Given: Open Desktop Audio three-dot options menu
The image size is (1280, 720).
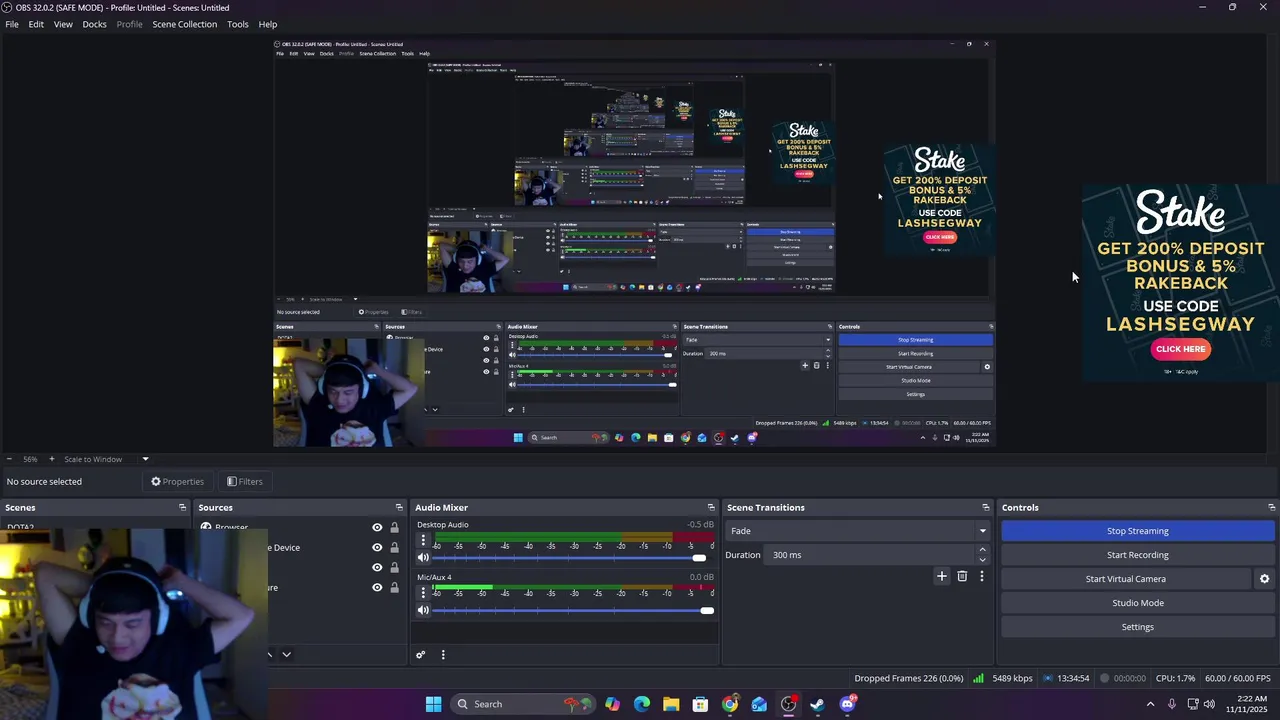Looking at the screenshot, I should pyautogui.click(x=423, y=540).
